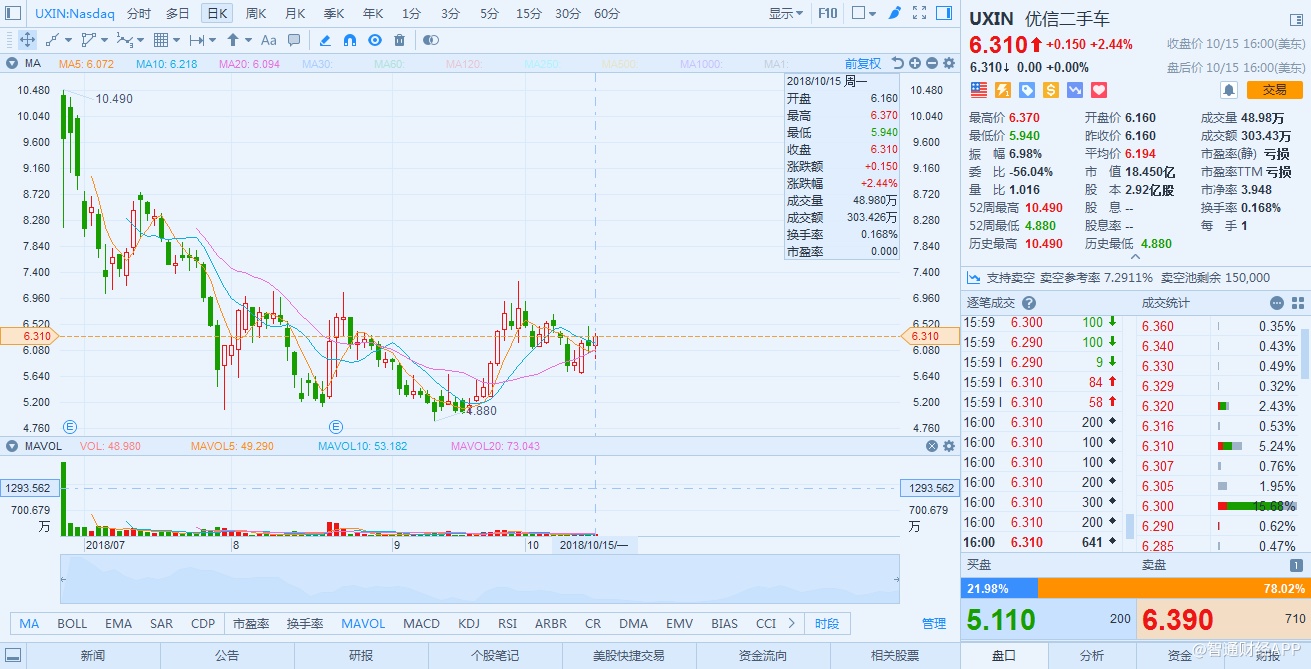
Task: Open dropdown arrow beside grid tool
Action: tap(176, 40)
